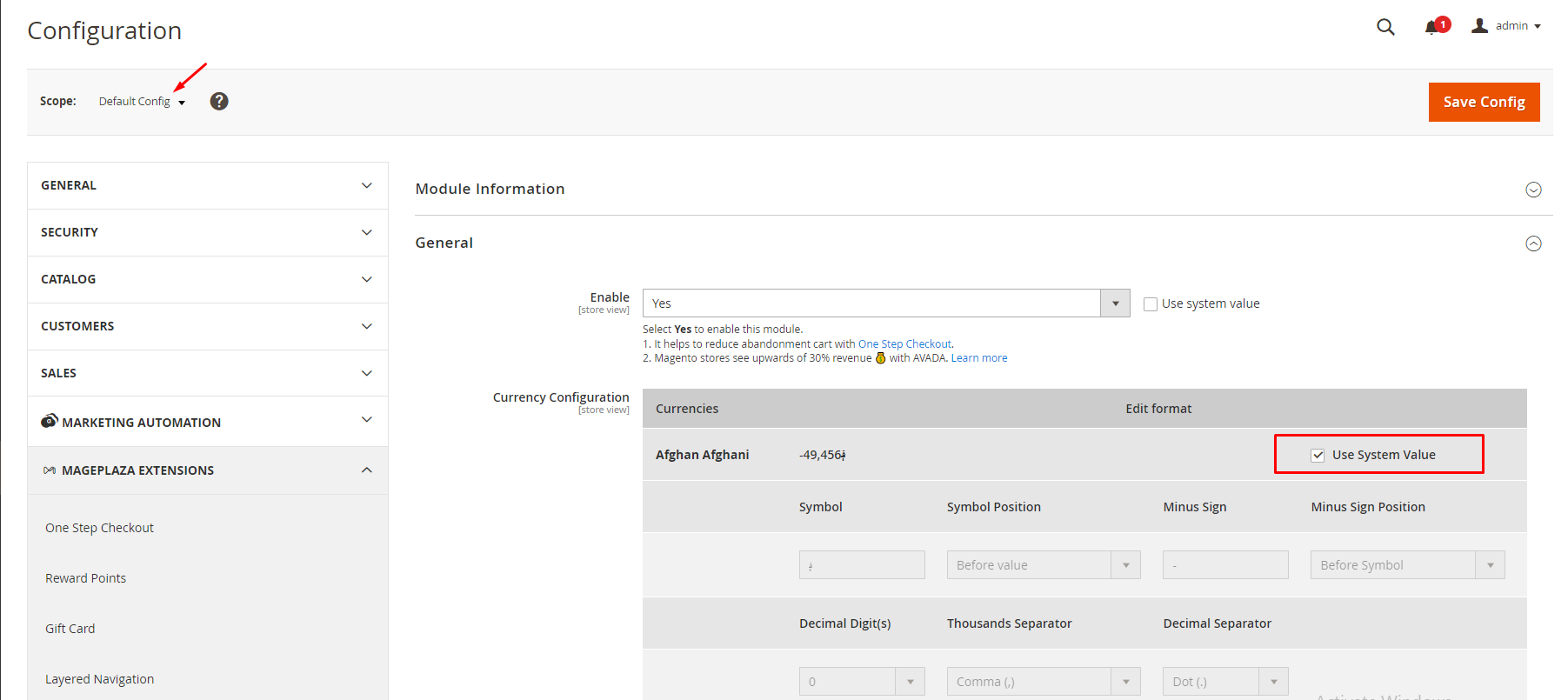This screenshot has width=1568, height=700.
Task: Follow the Learn more link
Action: coord(979,358)
